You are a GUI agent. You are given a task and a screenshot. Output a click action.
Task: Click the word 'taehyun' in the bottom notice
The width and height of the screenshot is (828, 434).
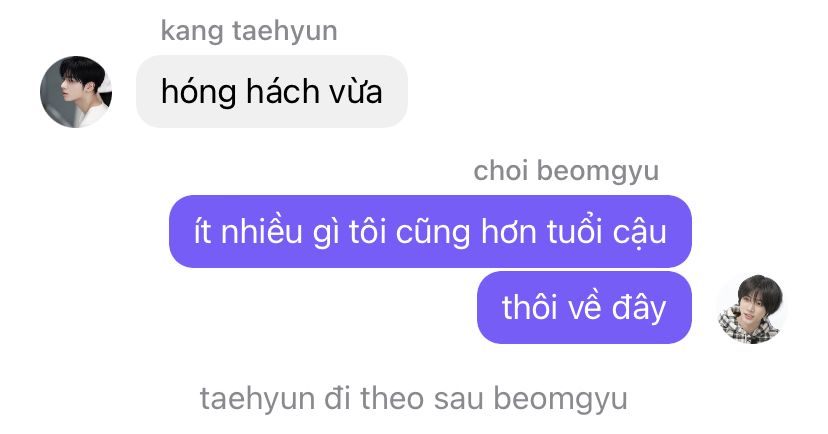click(257, 399)
